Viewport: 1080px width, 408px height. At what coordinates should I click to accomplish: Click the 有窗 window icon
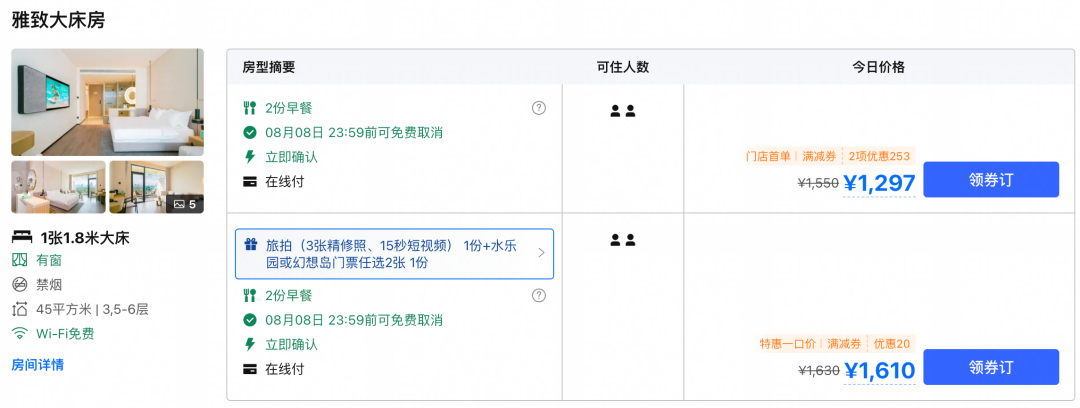(20, 261)
